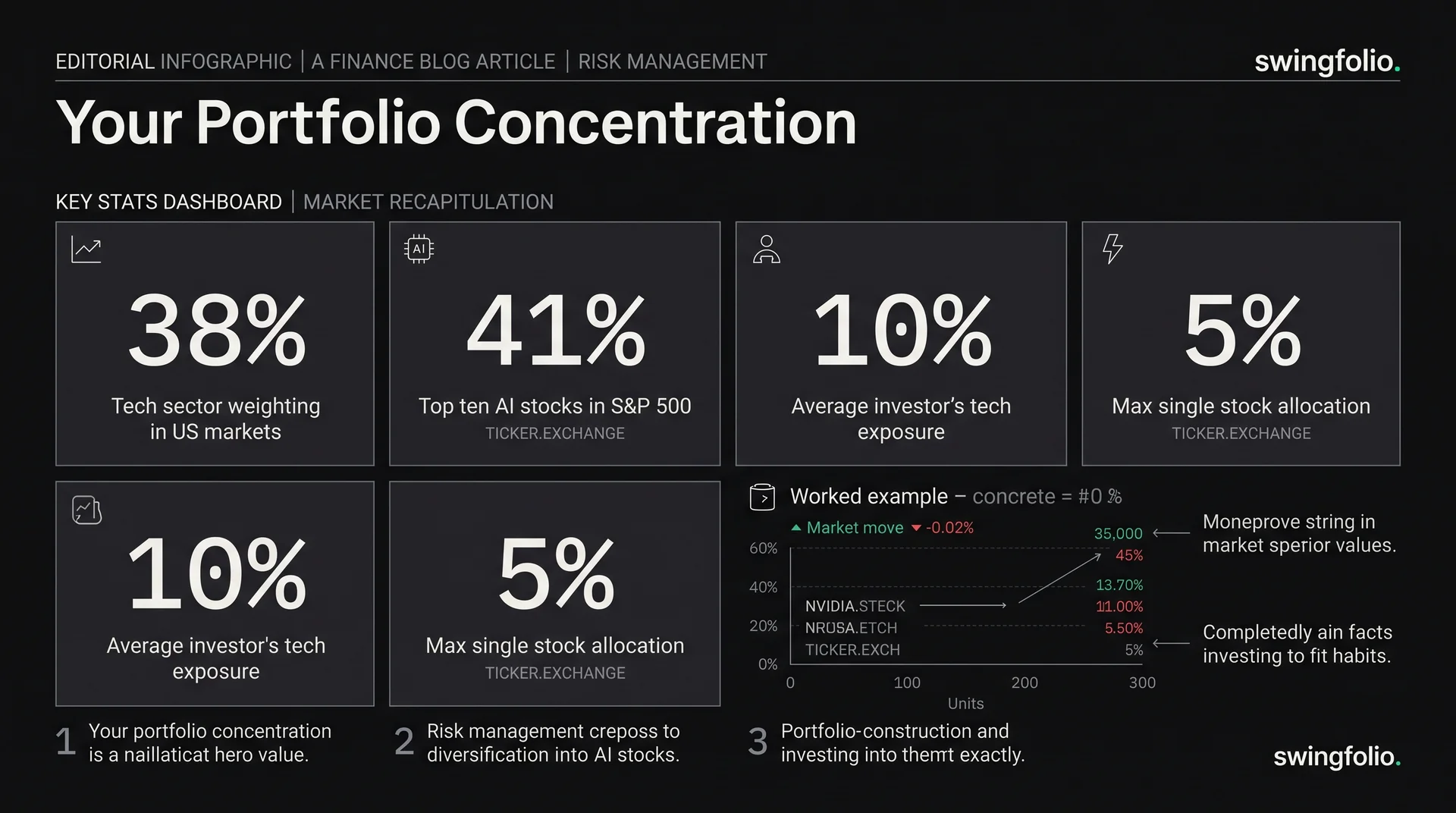Click the terminal icon beside Worked example
1456x813 pixels.
762,498
